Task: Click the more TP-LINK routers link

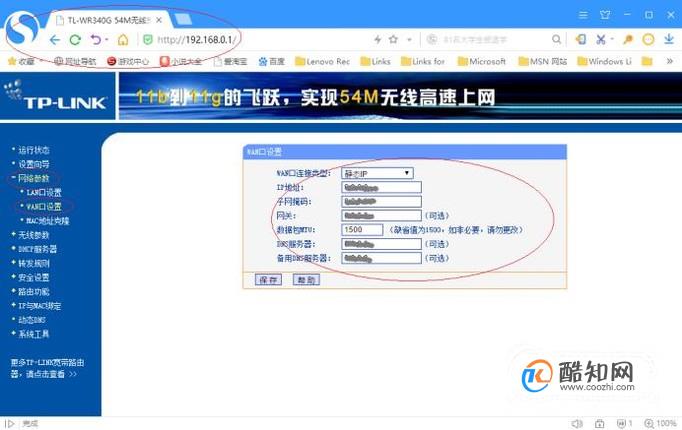Action: click(47, 368)
